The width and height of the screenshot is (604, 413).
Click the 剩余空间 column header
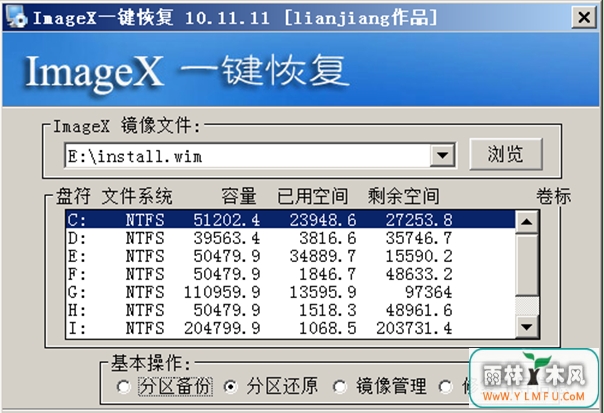coord(403,196)
